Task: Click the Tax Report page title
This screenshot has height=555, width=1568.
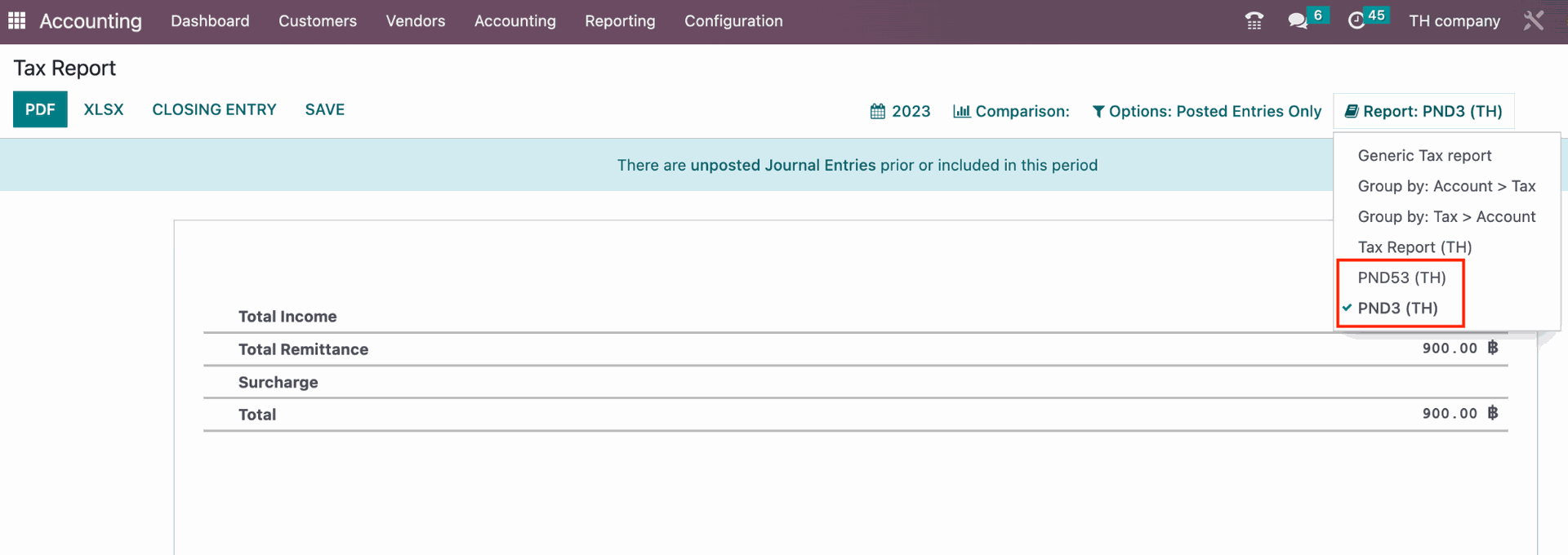Action: tap(65, 68)
